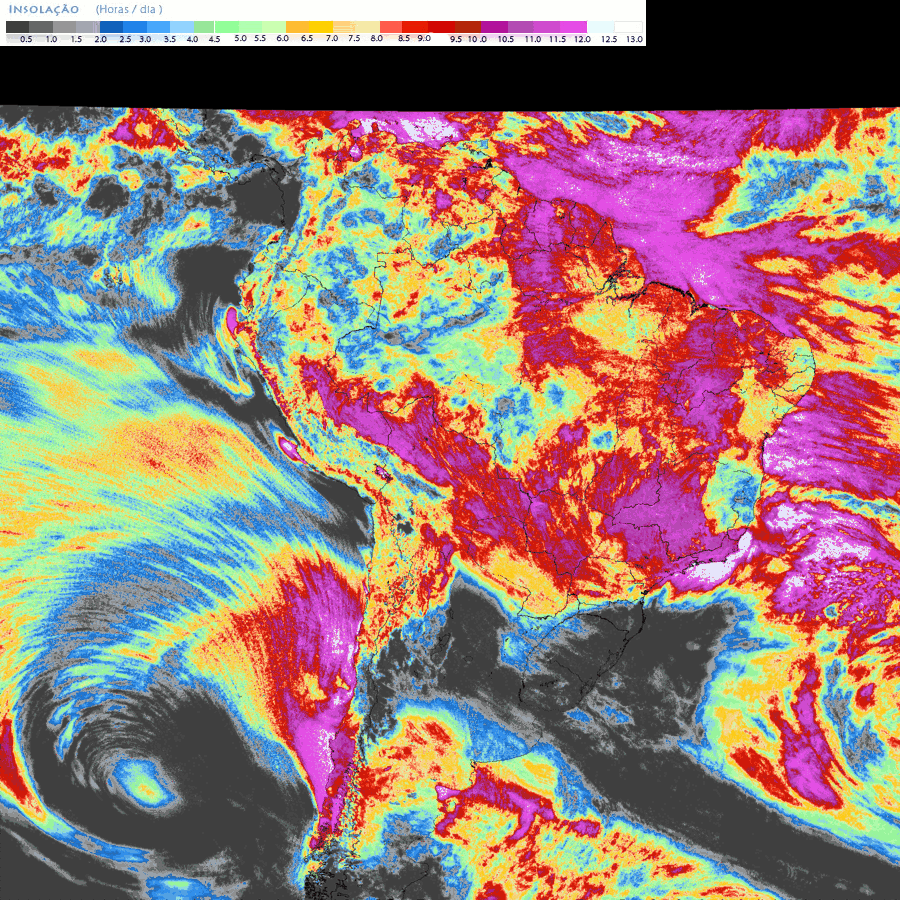The image size is (900, 900).
Task: Click the 3.0 legend value
Action: pyautogui.click(x=145, y=39)
